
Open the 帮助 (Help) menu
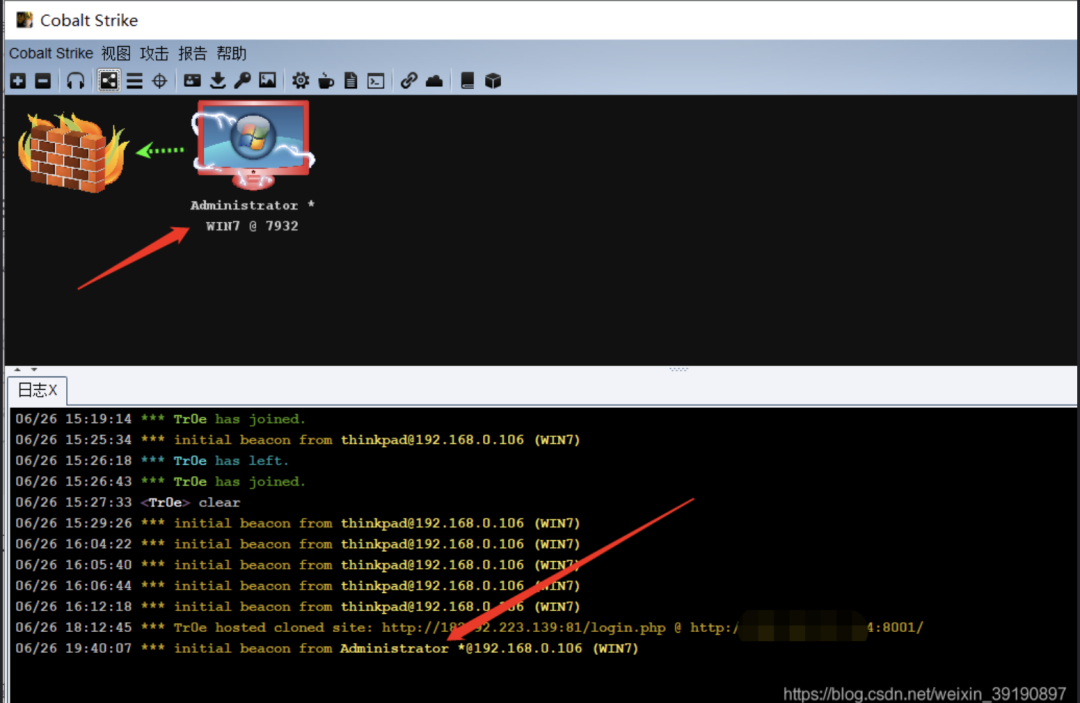click(231, 54)
